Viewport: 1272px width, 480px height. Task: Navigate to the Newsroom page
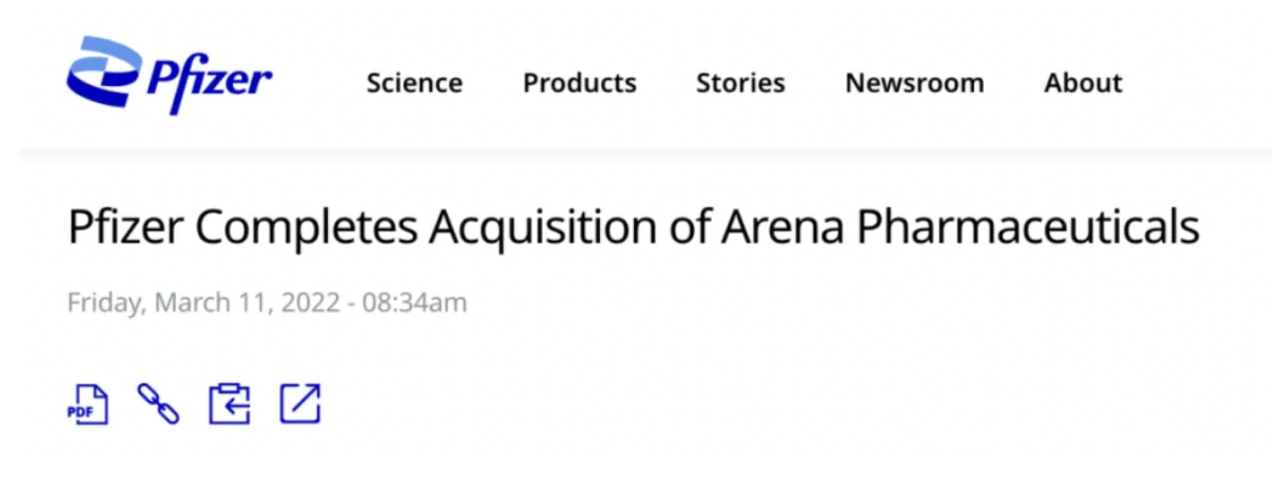tap(914, 83)
